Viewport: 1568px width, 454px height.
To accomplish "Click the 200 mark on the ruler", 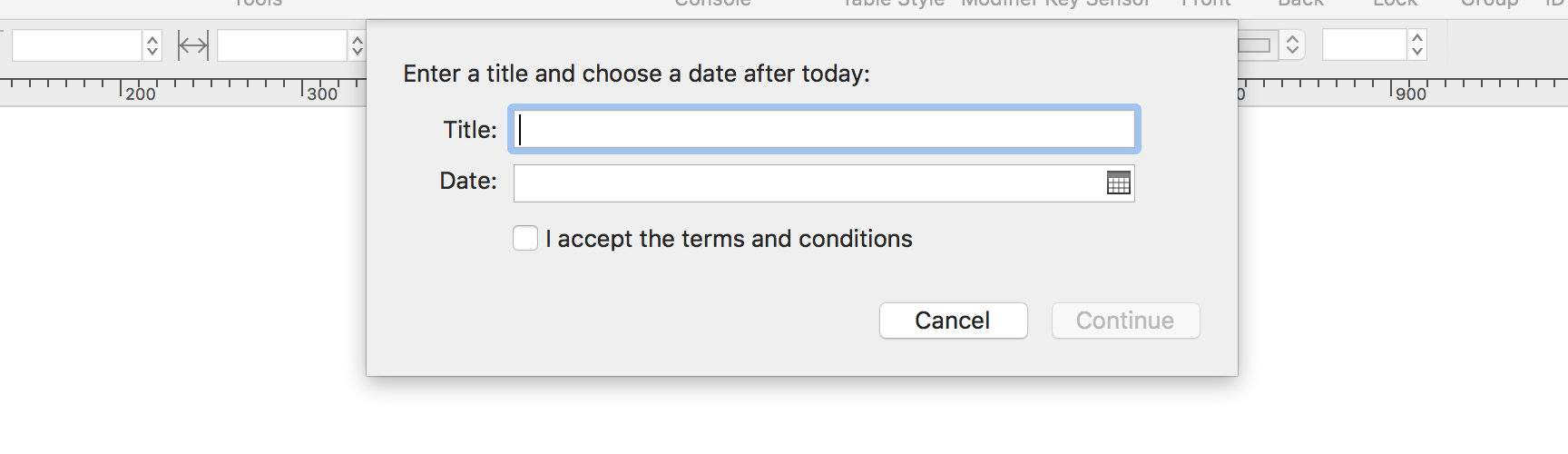I will [140, 94].
